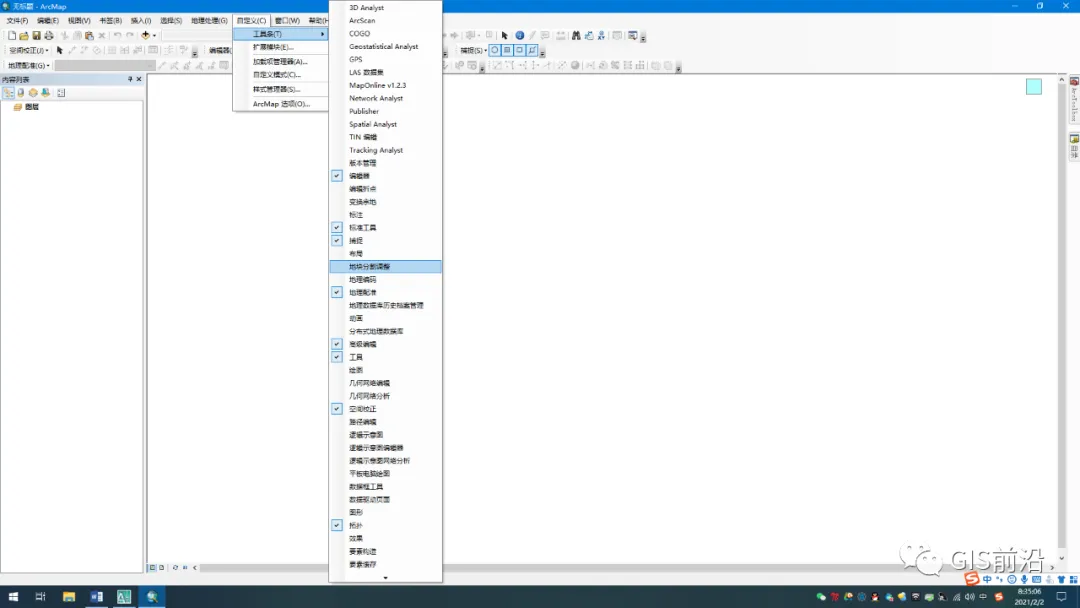The image size is (1080, 608).
Task: Open the 地理配准(G) dropdown menu
Action: click(x=28, y=65)
